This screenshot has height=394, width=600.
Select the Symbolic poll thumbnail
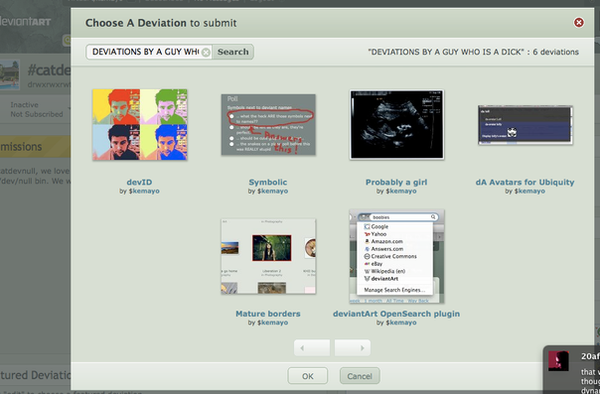pos(268,125)
